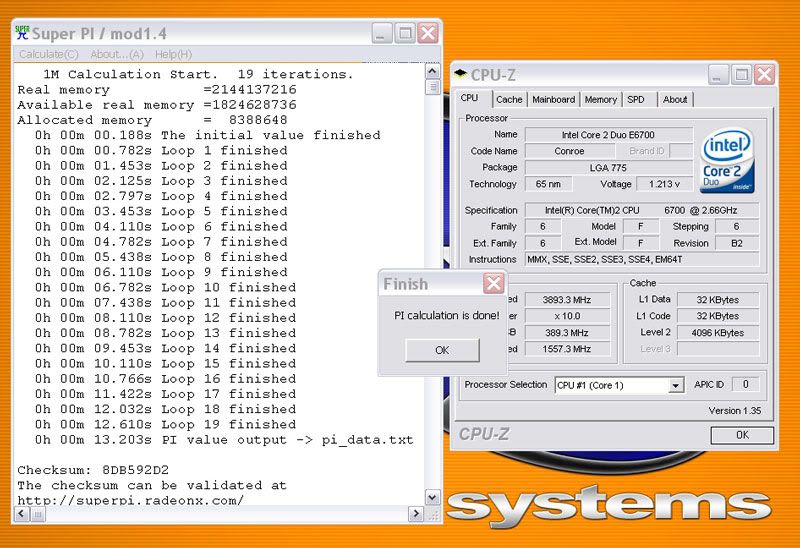Click Super PI horizontal scrollbar left arrow
This screenshot has width=800, height=548.
coord(21,513)
